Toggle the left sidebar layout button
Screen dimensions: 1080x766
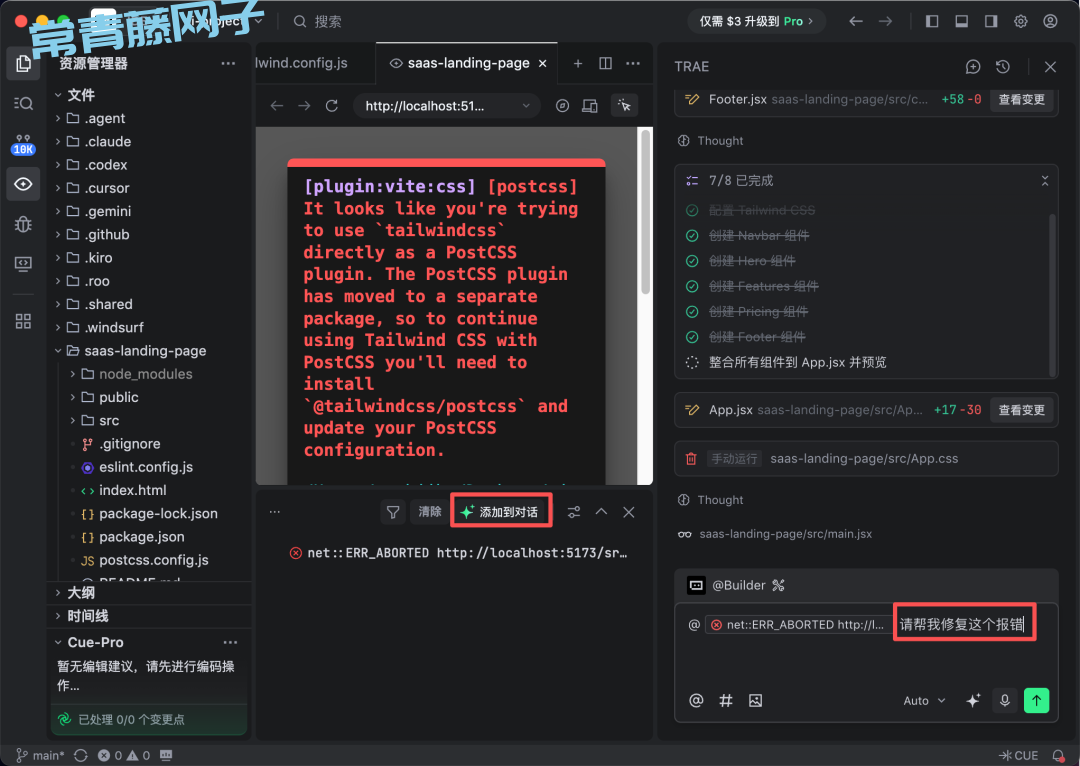[x=932, y=21]
